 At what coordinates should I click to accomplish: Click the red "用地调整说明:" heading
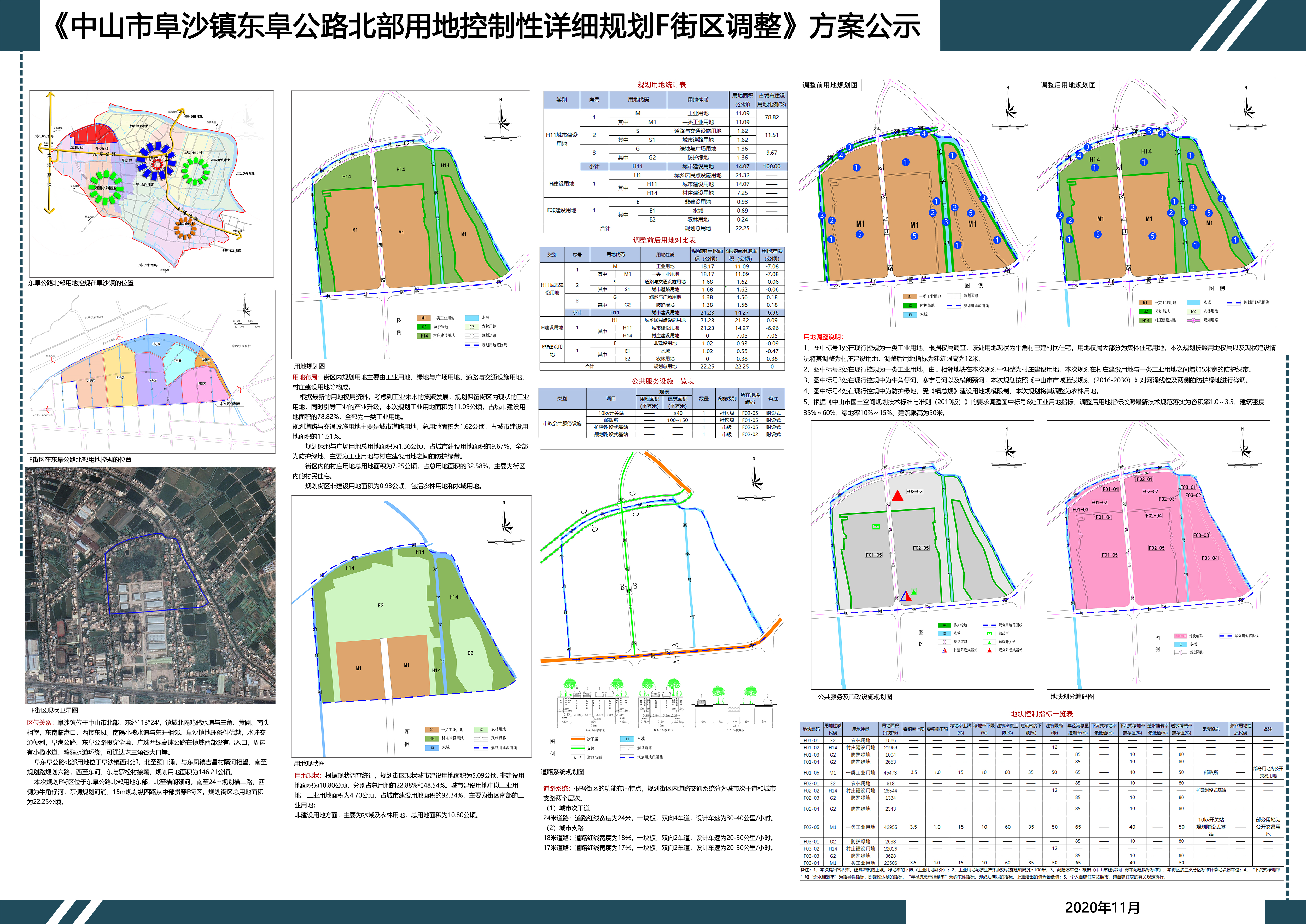(824, 337)
